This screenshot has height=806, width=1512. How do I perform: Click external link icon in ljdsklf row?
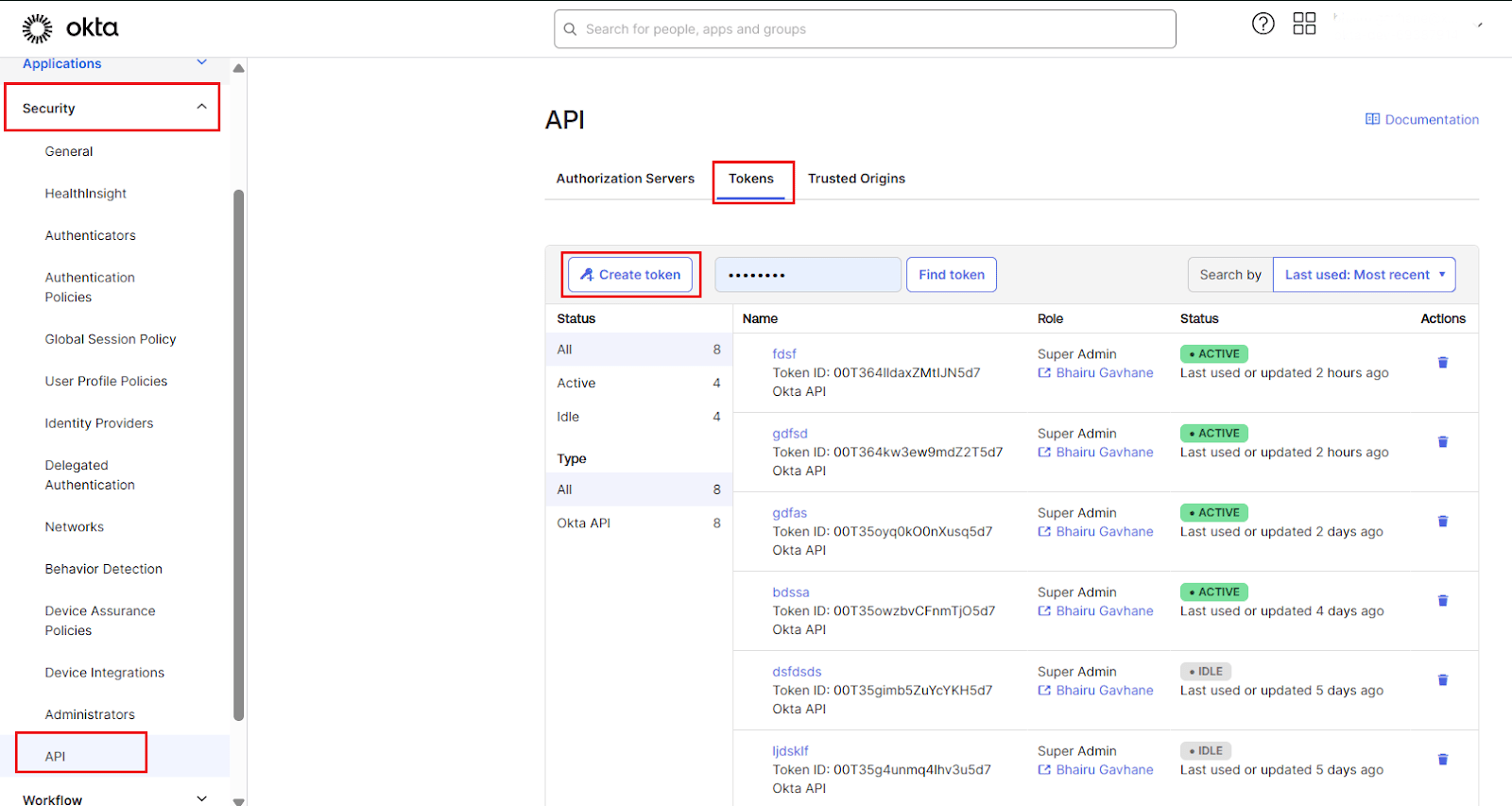[1044, 770]
